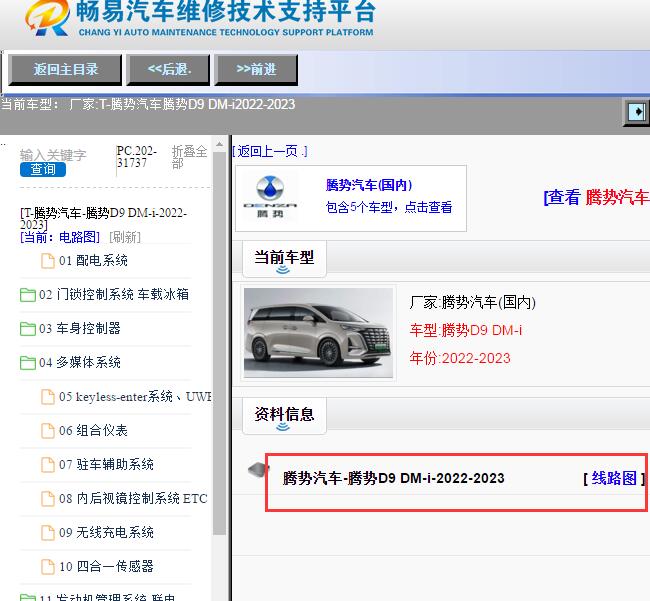The height and width of the screenshot is (601, 650).
Task: Select the 当前车型 tab
Action: 284,259
